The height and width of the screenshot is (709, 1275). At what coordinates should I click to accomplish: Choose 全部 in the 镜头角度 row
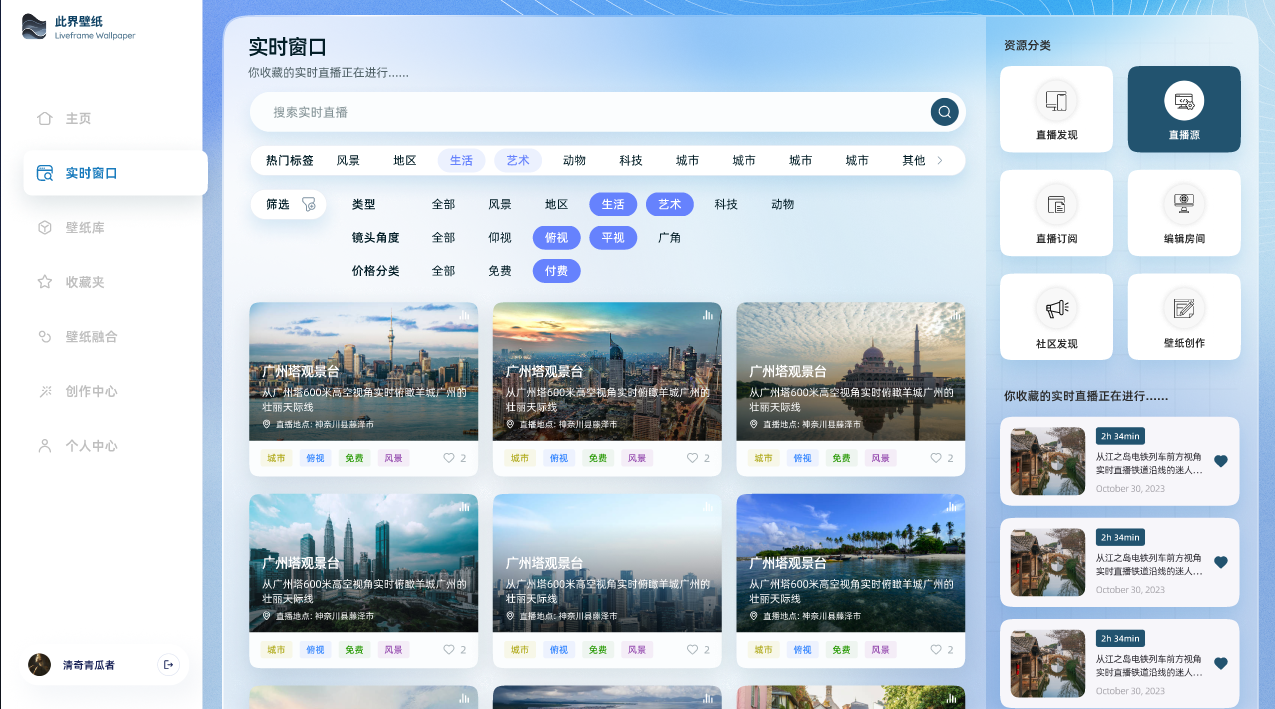[x=443, y=238]
